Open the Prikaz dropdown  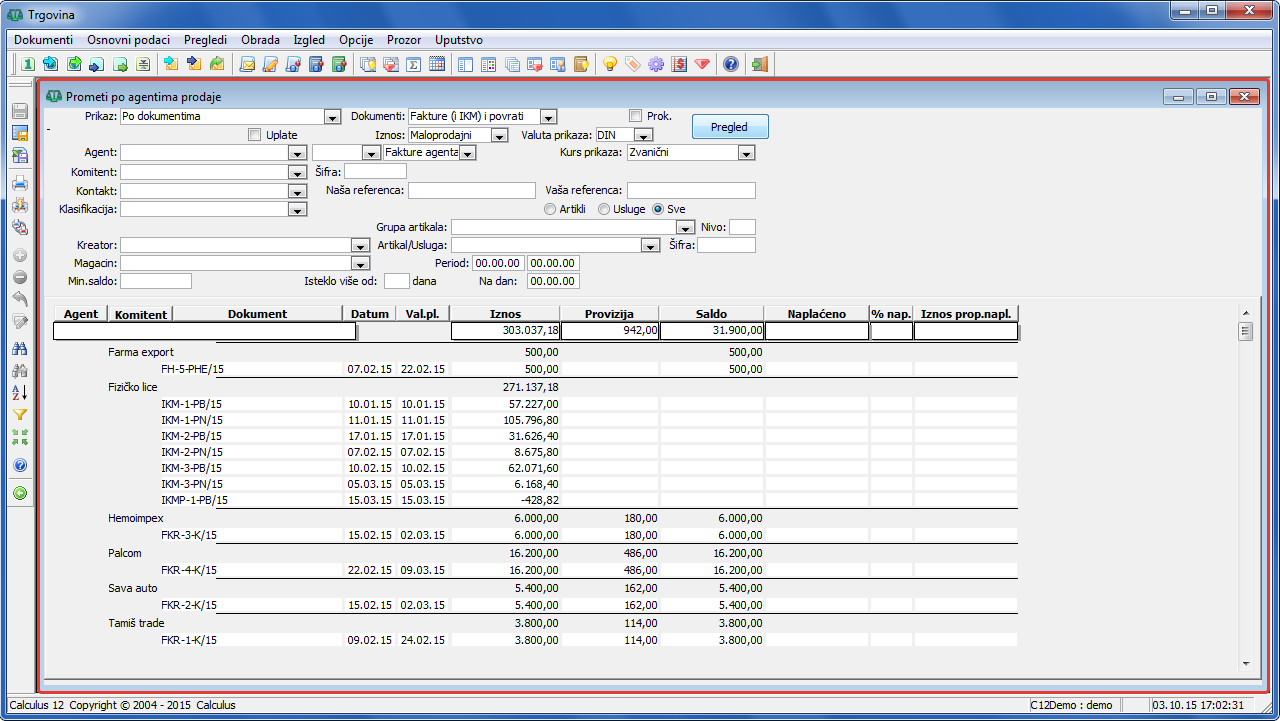click(x=333, y=117)
